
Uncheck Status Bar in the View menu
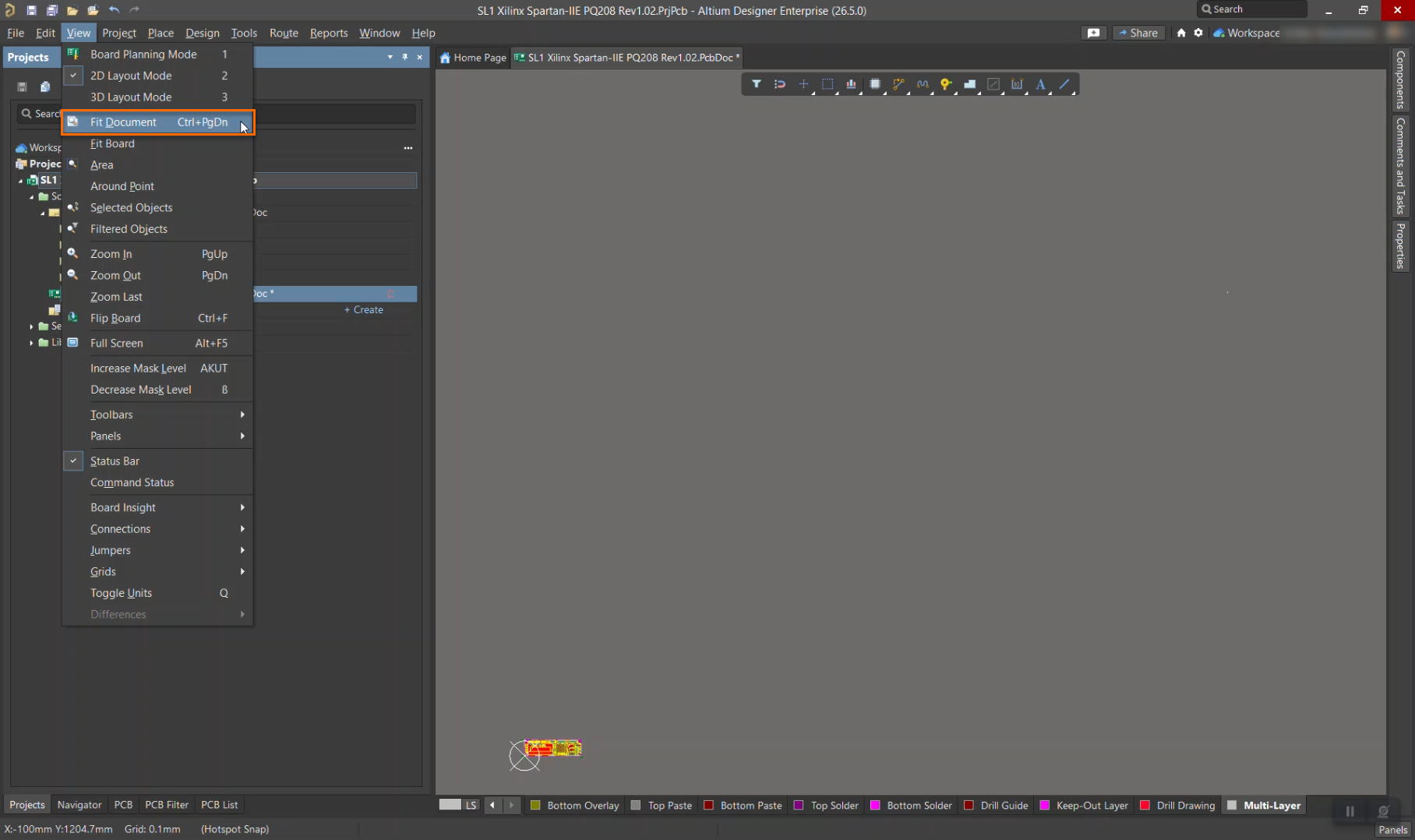(115, 461)
